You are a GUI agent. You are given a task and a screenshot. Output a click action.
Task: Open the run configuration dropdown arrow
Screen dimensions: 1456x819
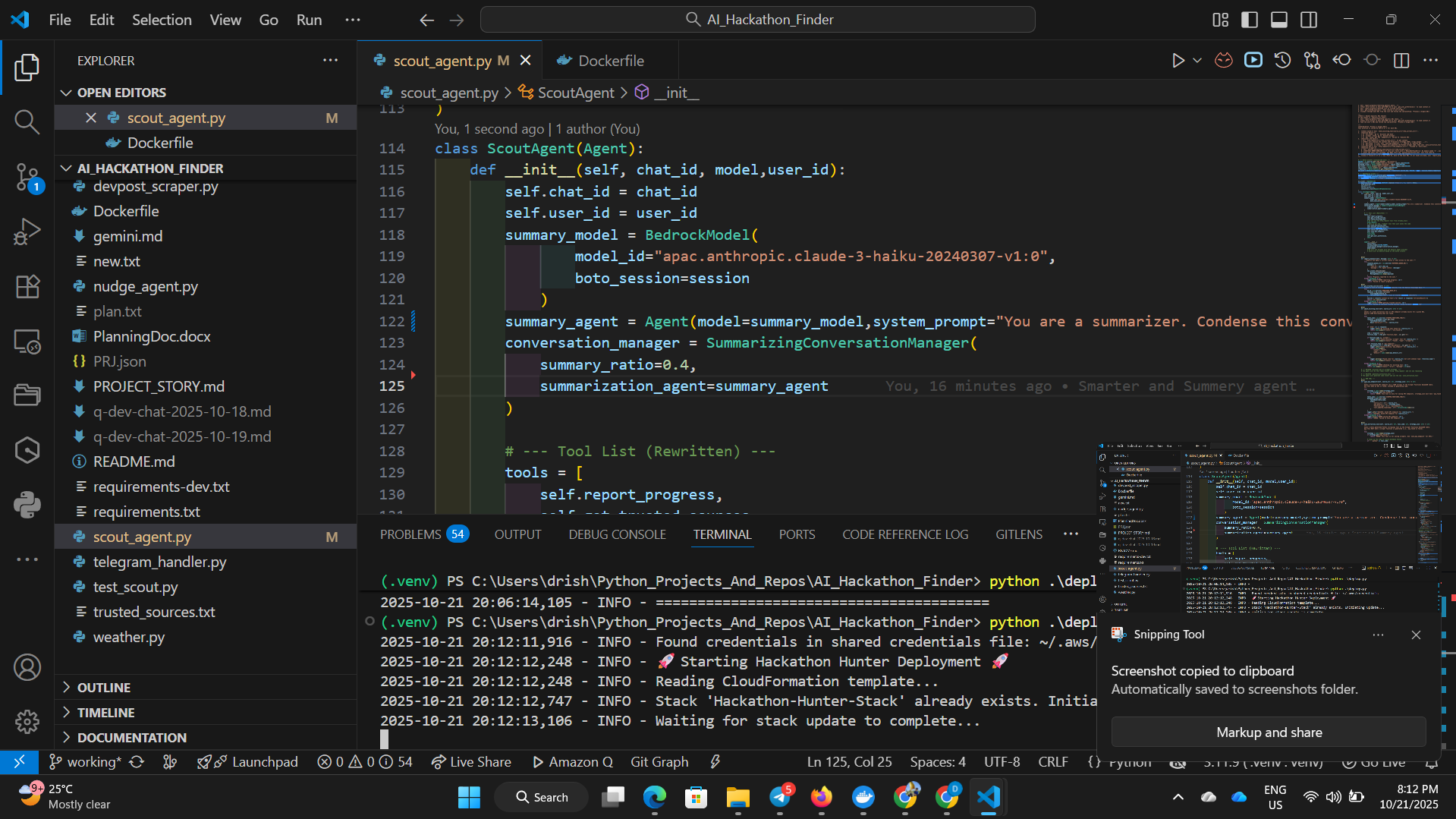tap(1197, 60)
